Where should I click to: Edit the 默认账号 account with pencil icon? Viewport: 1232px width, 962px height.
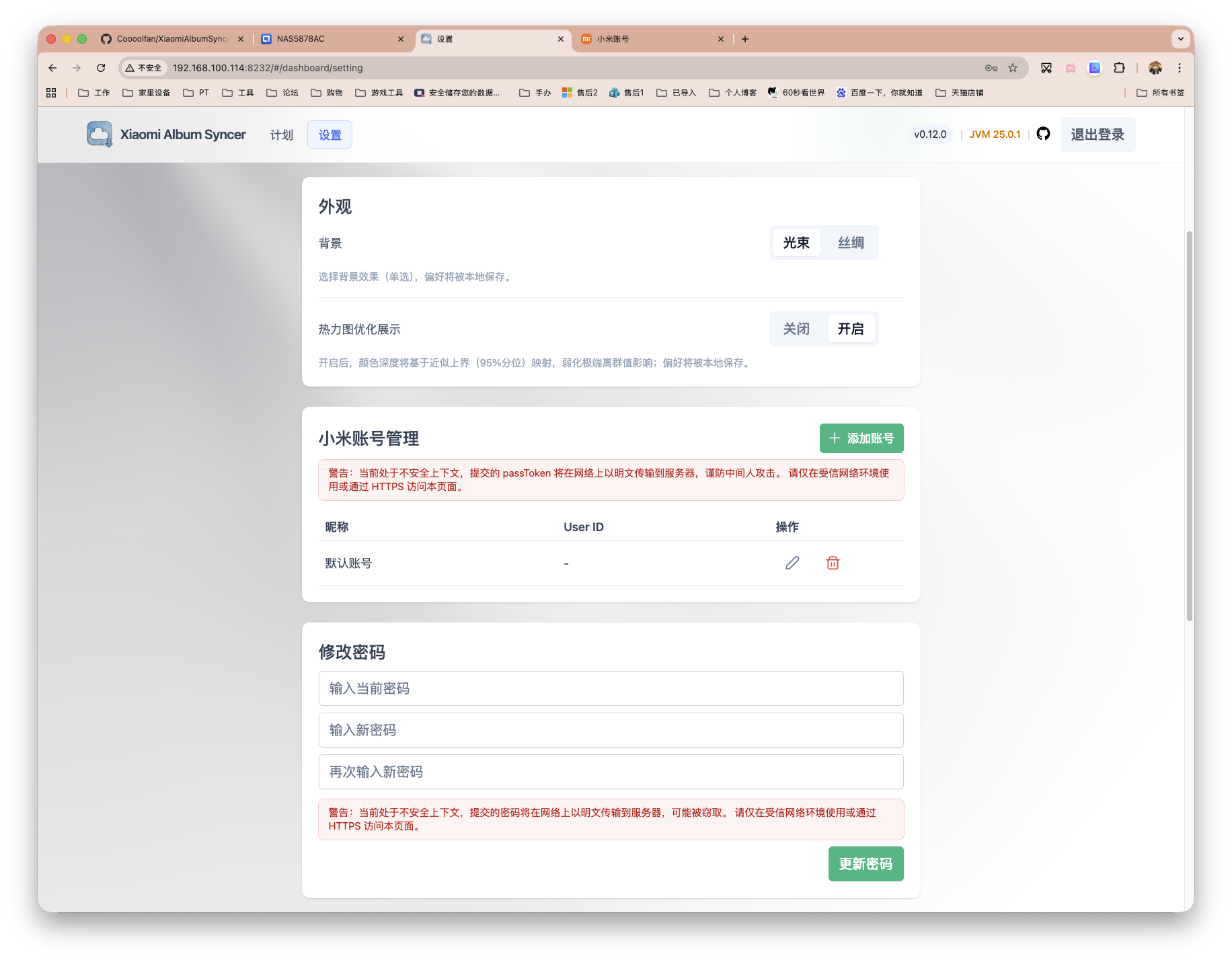792,563
